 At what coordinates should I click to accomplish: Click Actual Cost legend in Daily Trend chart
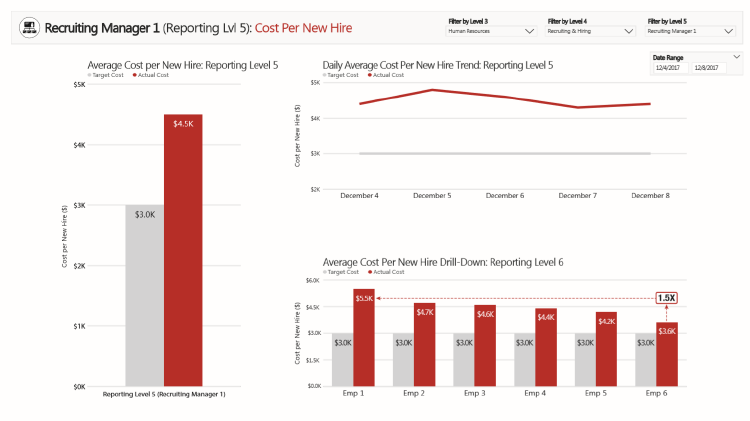click(x=386, y=75)
